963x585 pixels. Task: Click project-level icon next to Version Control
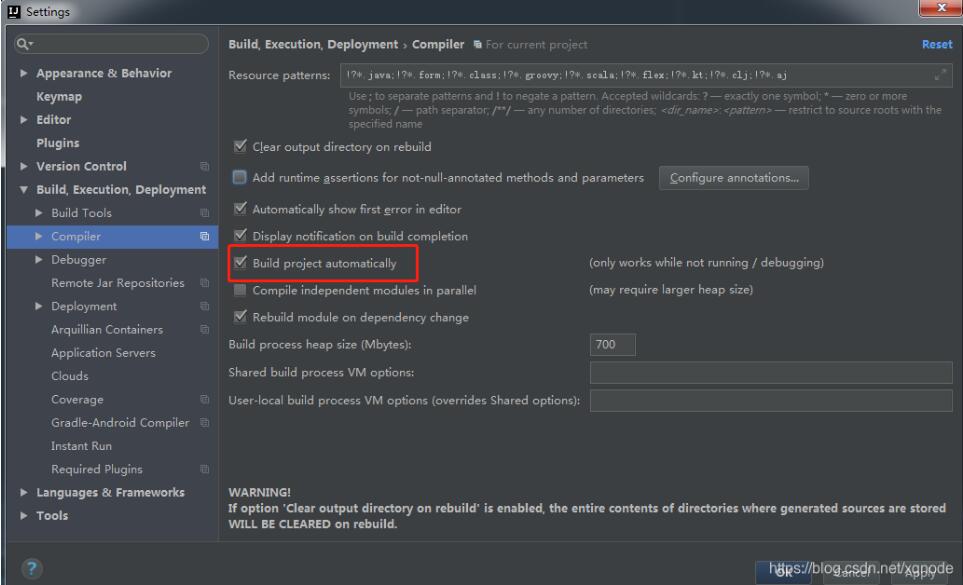[x=205, y=166]
